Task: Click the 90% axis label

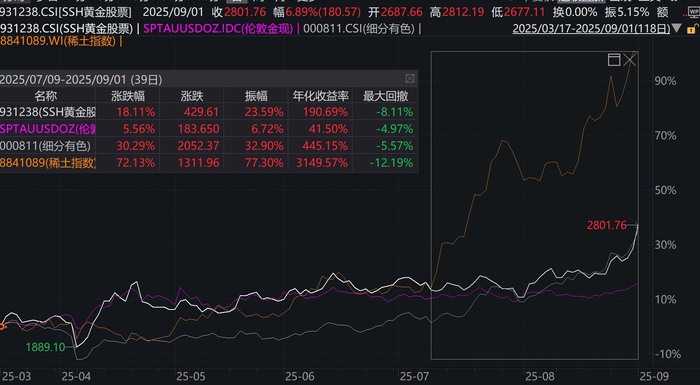Action: point(665,81)
